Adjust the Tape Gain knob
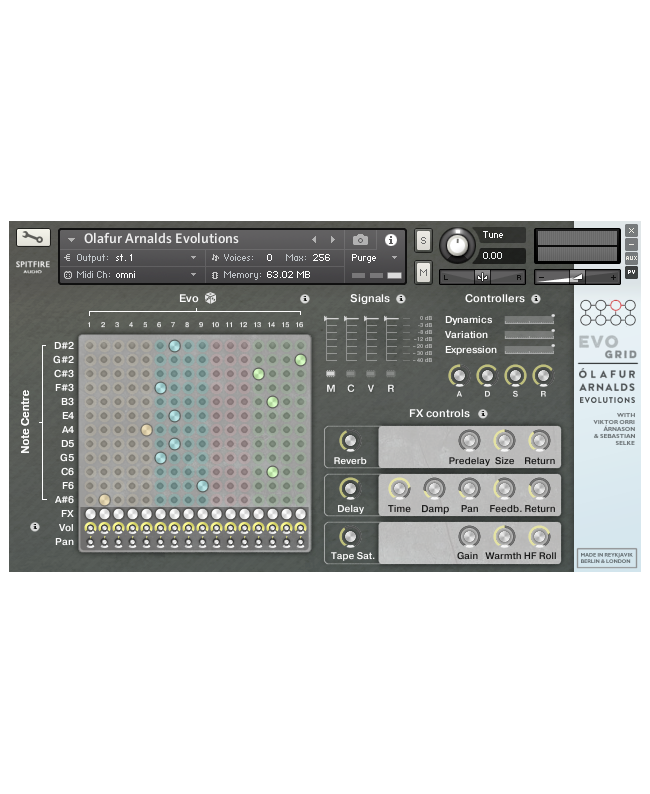This screenshot has width=650, height=794. 469,536
